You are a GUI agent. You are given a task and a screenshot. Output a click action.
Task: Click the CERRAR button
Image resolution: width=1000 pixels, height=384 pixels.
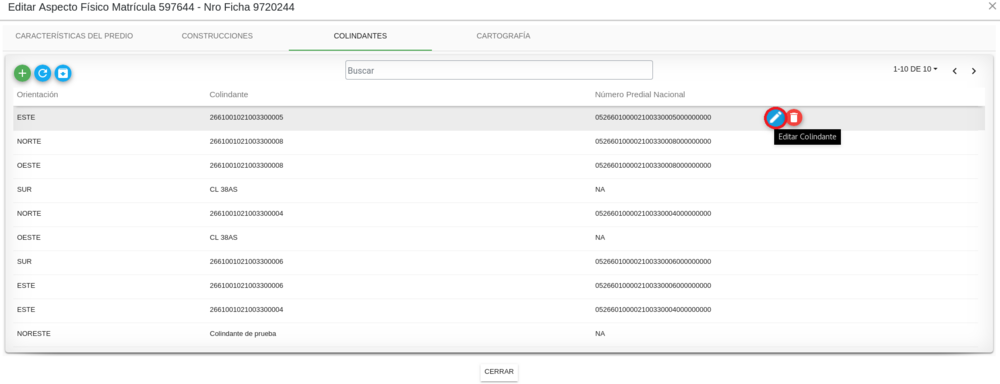pos(499,371)
